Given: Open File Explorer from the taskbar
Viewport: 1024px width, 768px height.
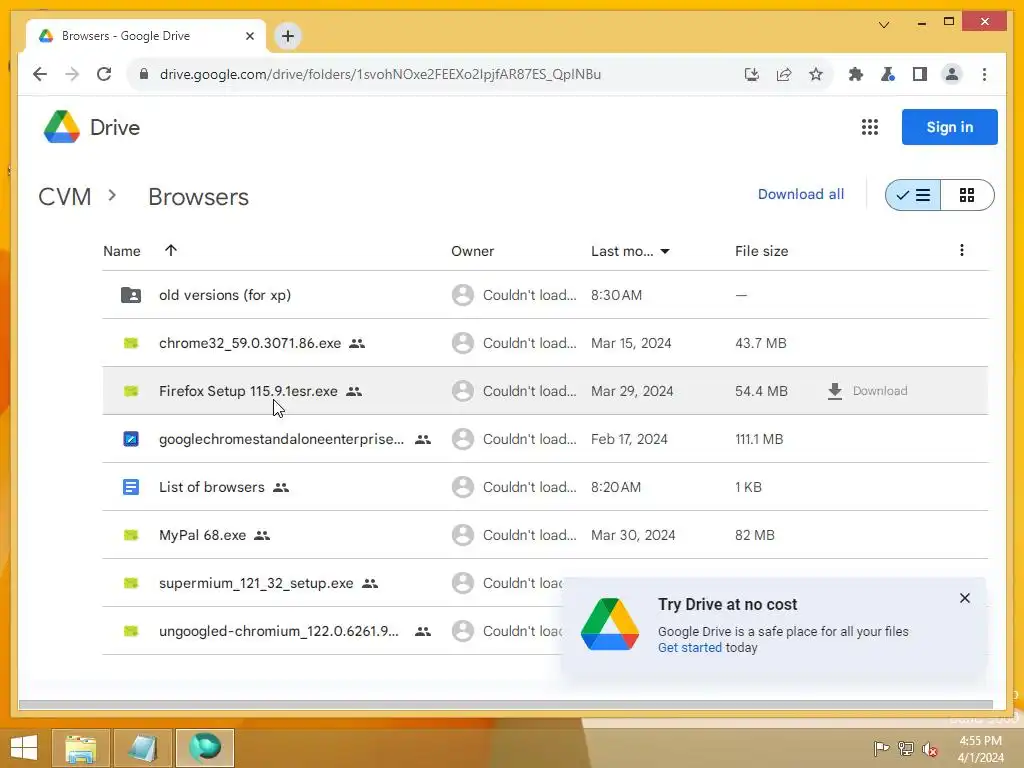Looking at the screenshot, I should pyautogui.click(x=80, y=748).
